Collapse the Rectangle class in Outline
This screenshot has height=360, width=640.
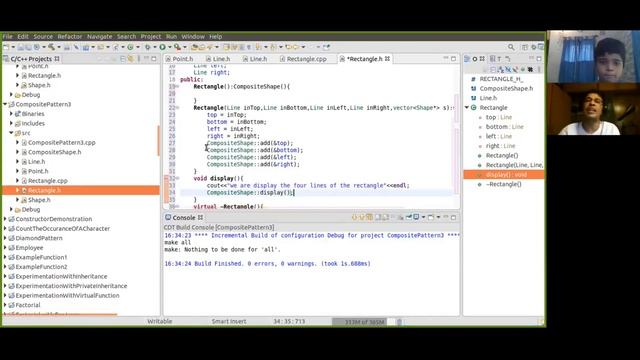click(x=467, y=108)
